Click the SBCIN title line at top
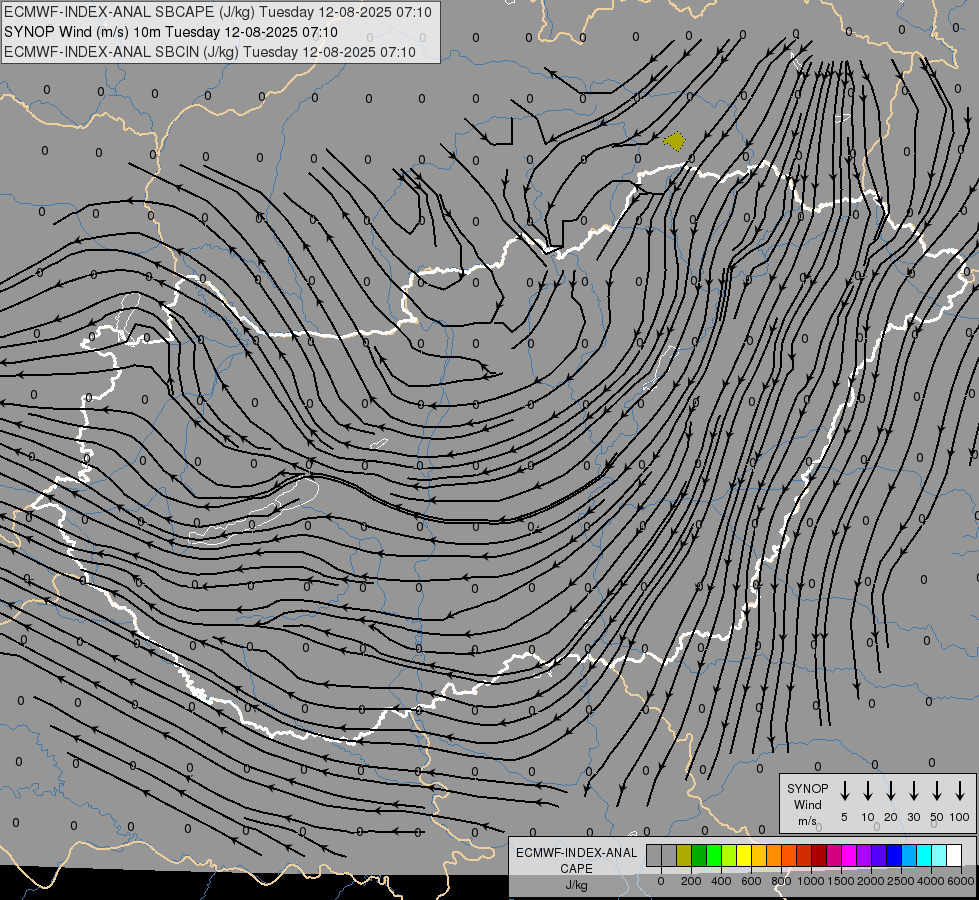This screenshot has height=900, width=979. 210,52
